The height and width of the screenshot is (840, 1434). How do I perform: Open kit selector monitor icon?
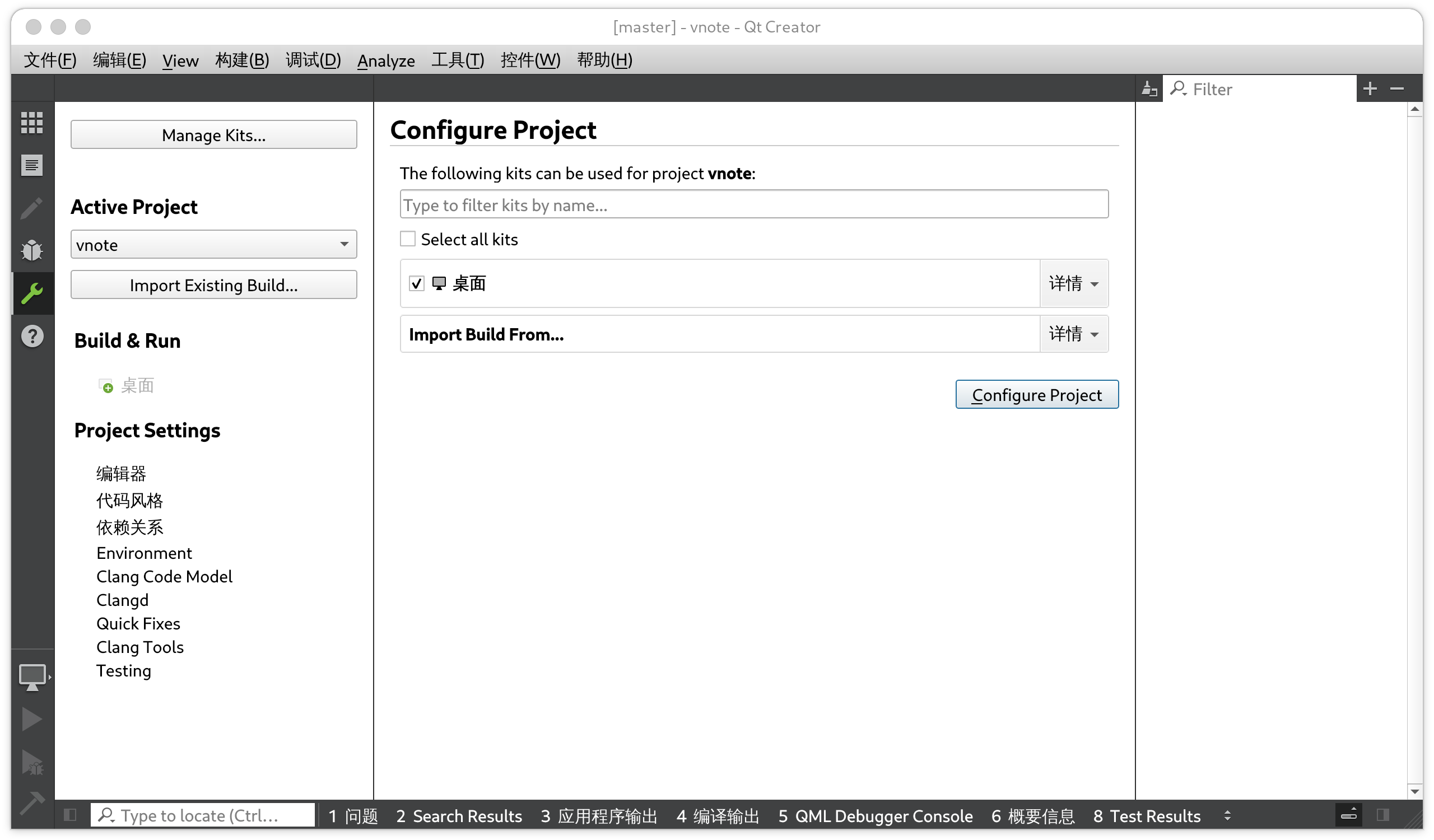point(32,677)
